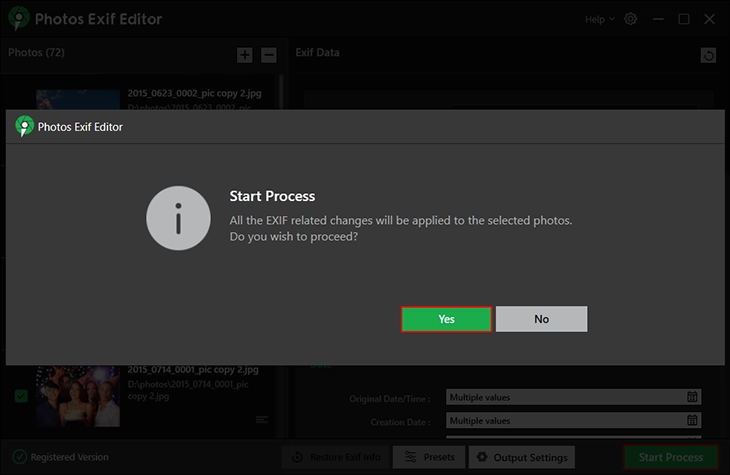Cancel by clicking the No button

541,319
